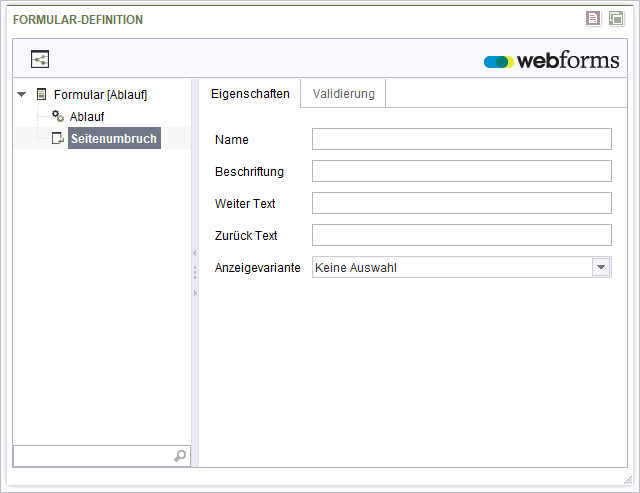Focus the Beschriftung text field
The image size is (640, 493).
point(462,171)
